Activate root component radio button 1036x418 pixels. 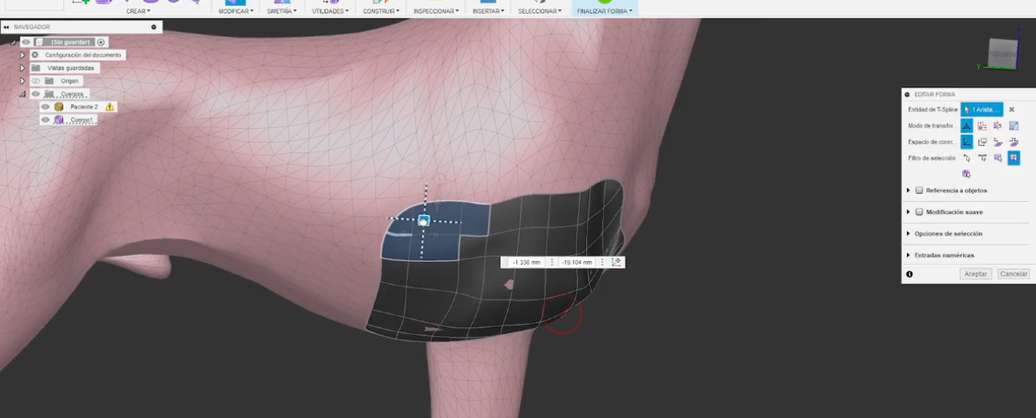(100, 42)
